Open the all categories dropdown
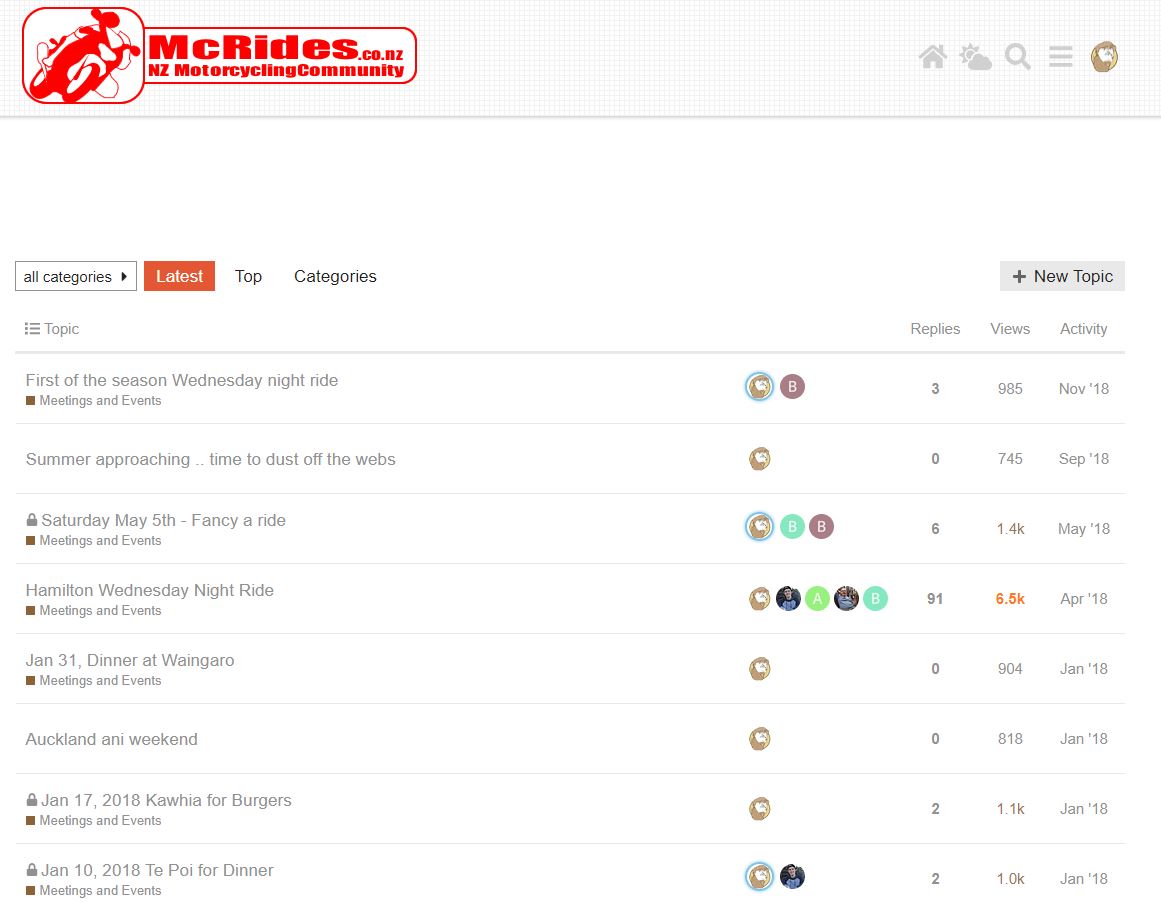This screenshot has height=902, width=1161. (75, 276)
